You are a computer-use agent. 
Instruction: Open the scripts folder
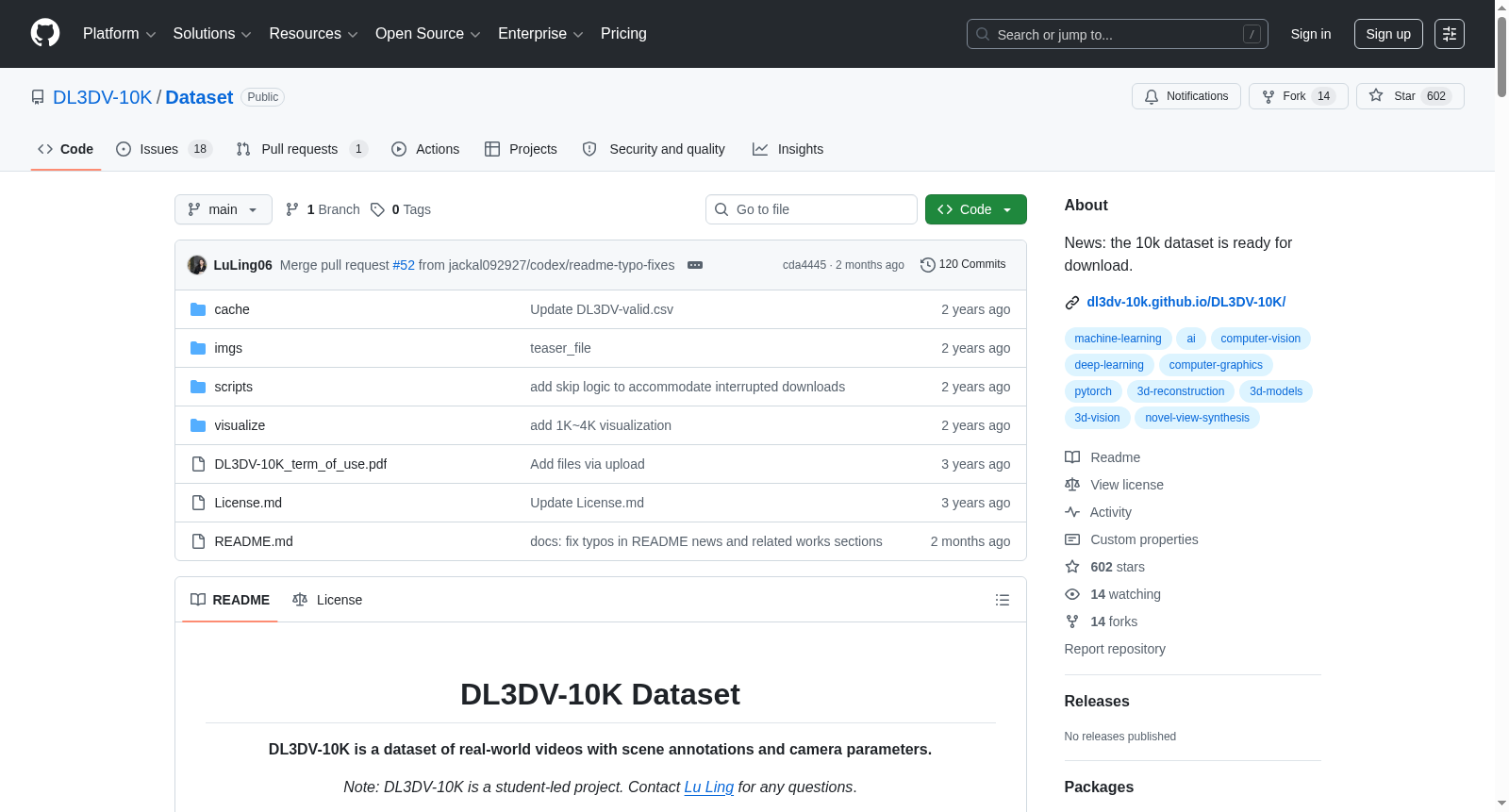pyautogui.click(x=233, y=387)
